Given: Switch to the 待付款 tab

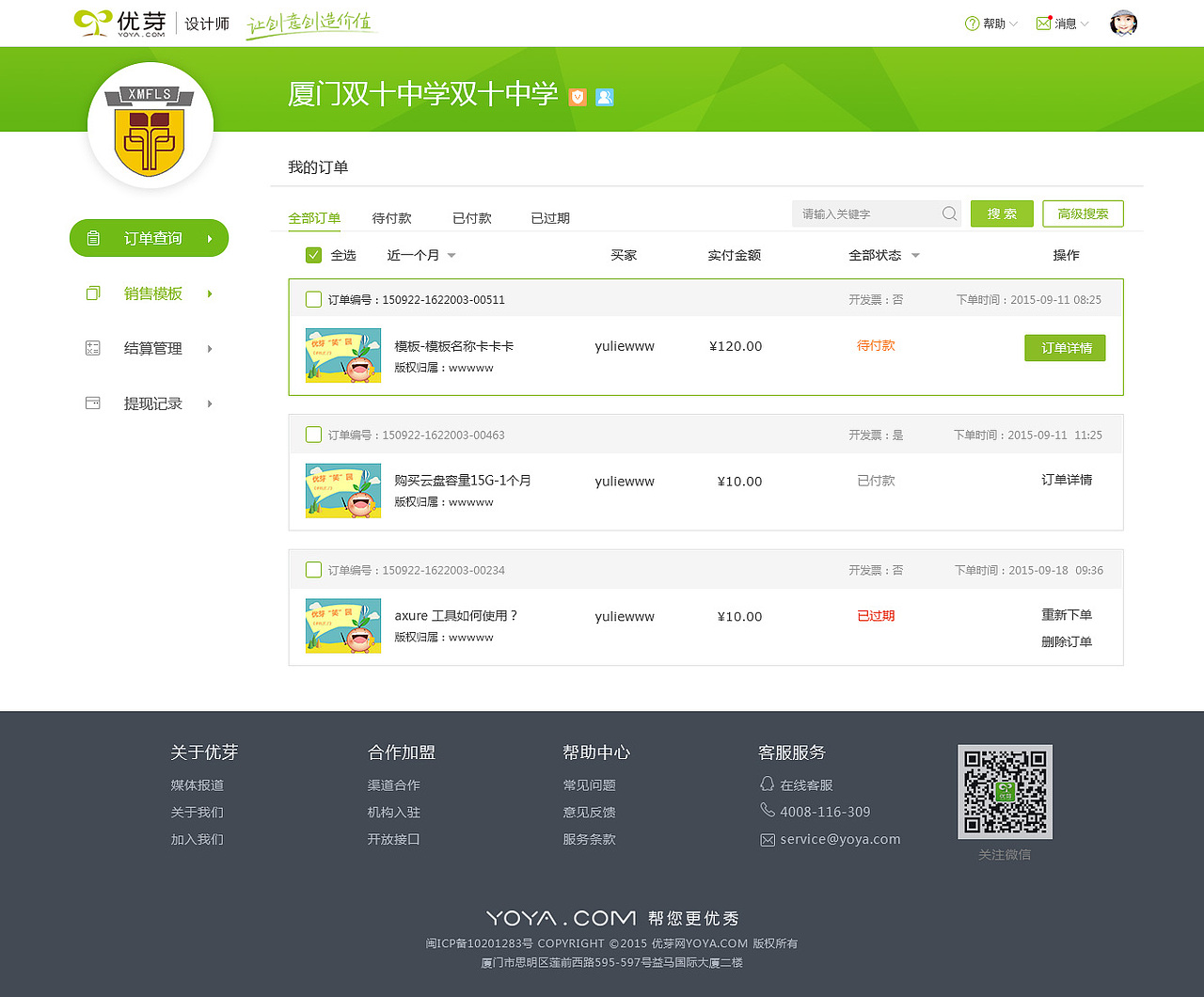Looking at the screenshot, I should click(392, 217).
